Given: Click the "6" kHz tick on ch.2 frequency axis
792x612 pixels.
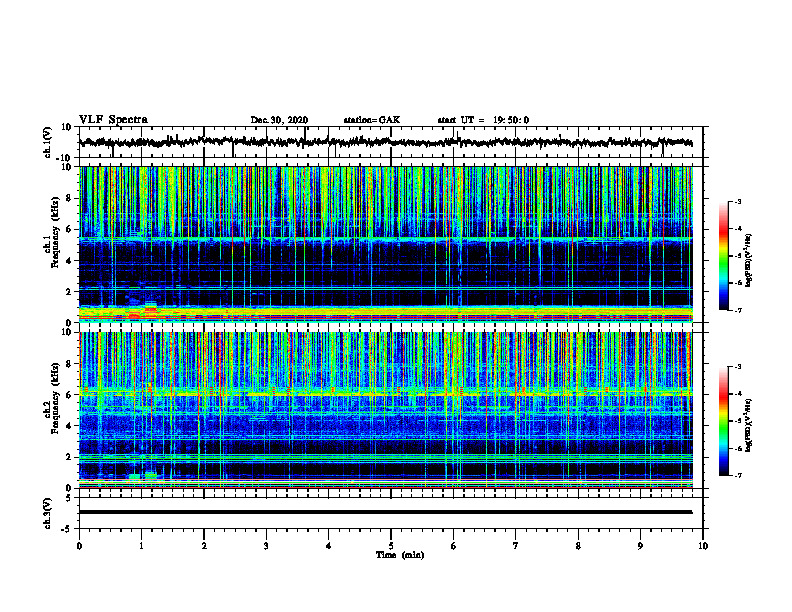Looking at the screenshot, I should coord(69,395).
